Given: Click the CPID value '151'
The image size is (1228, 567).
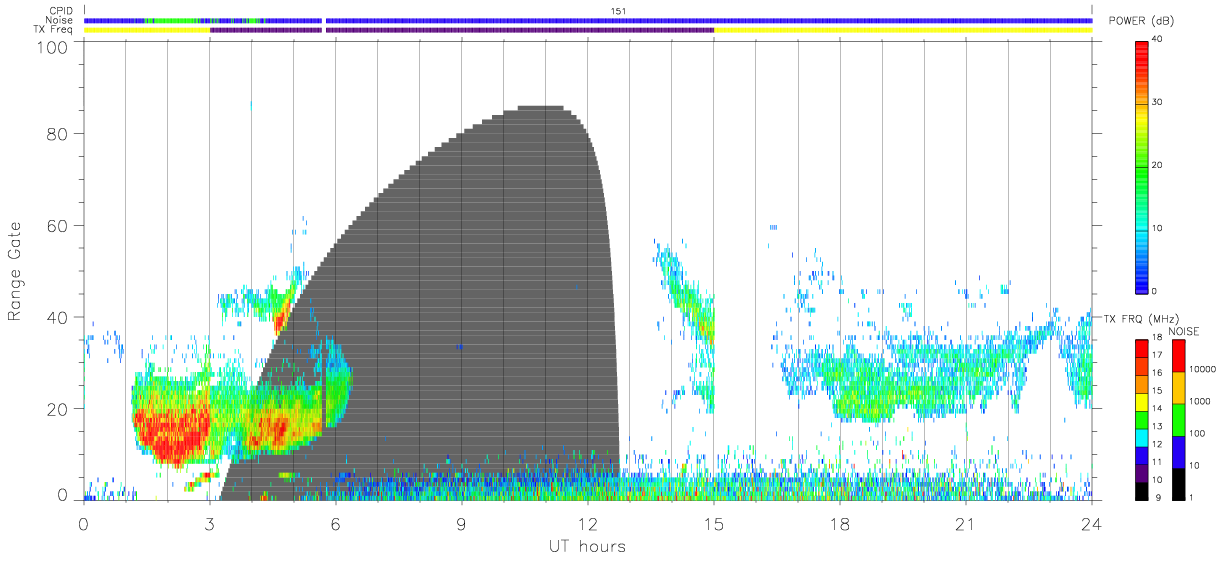Looking at the screenshot, I should (617, 11).
